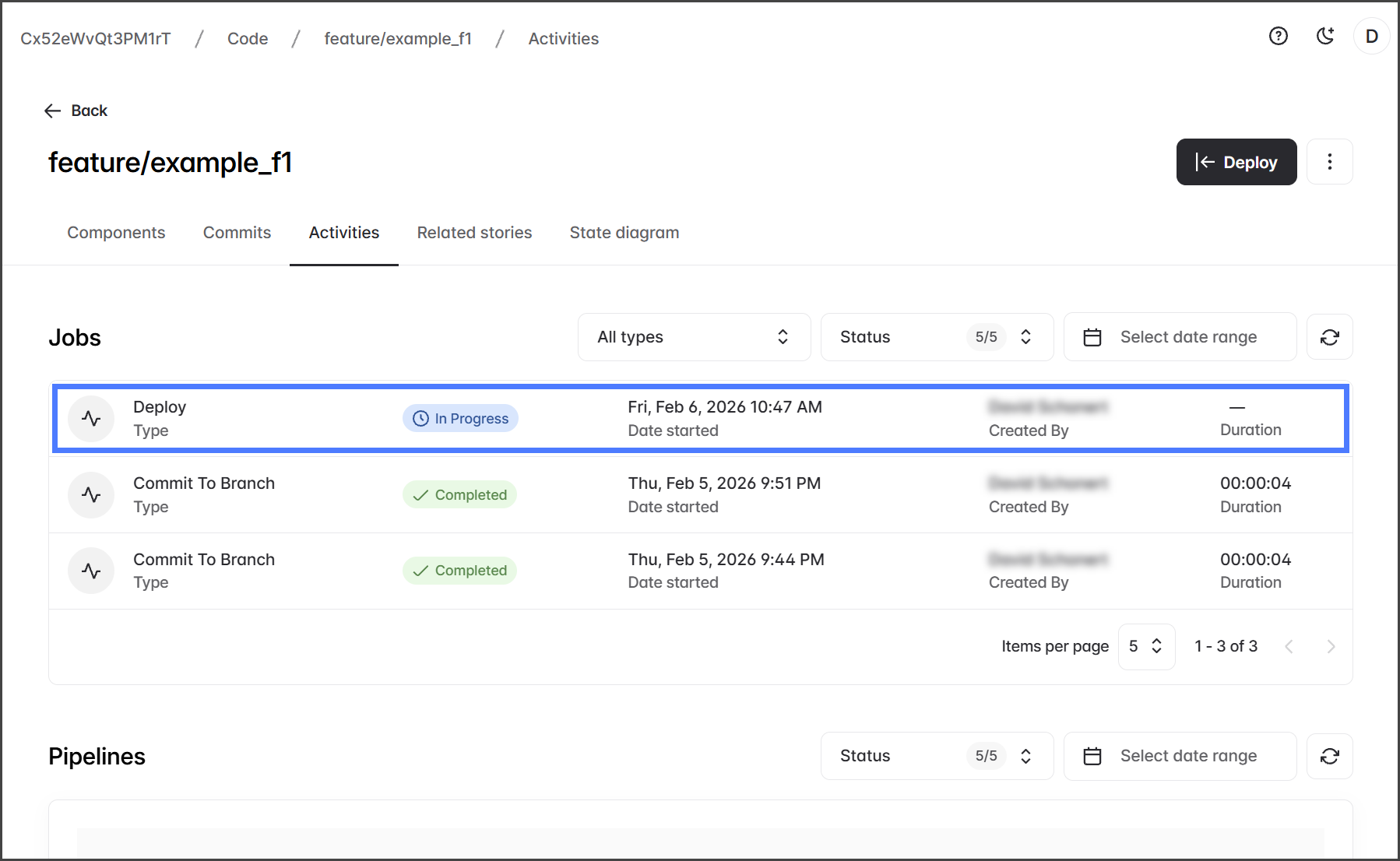
Task: Switch to the Components tab
Action: (116, 233)
